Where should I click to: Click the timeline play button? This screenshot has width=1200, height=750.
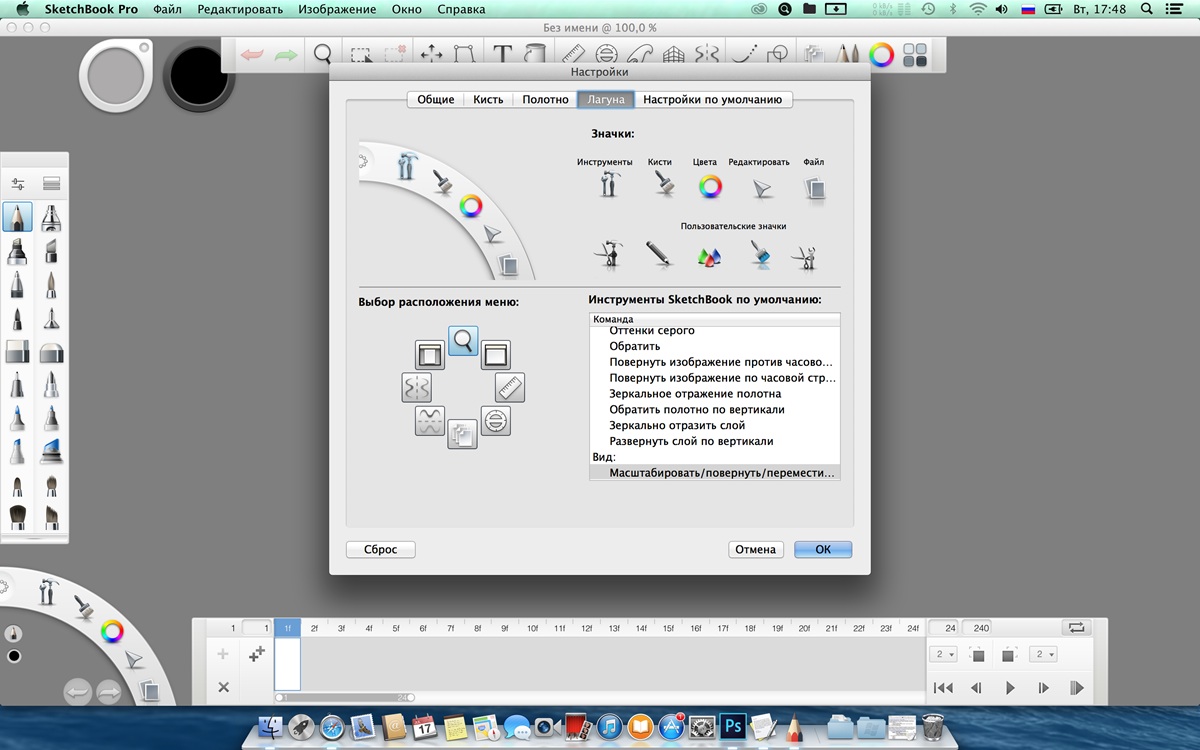tap(1010, 688)
